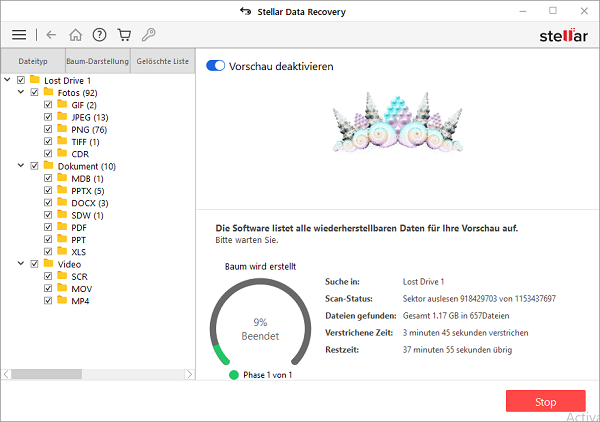Minimize the Stellar Data Recovery window
The image size is (600, 422).
pyautogui.click(x=523, y=11)
